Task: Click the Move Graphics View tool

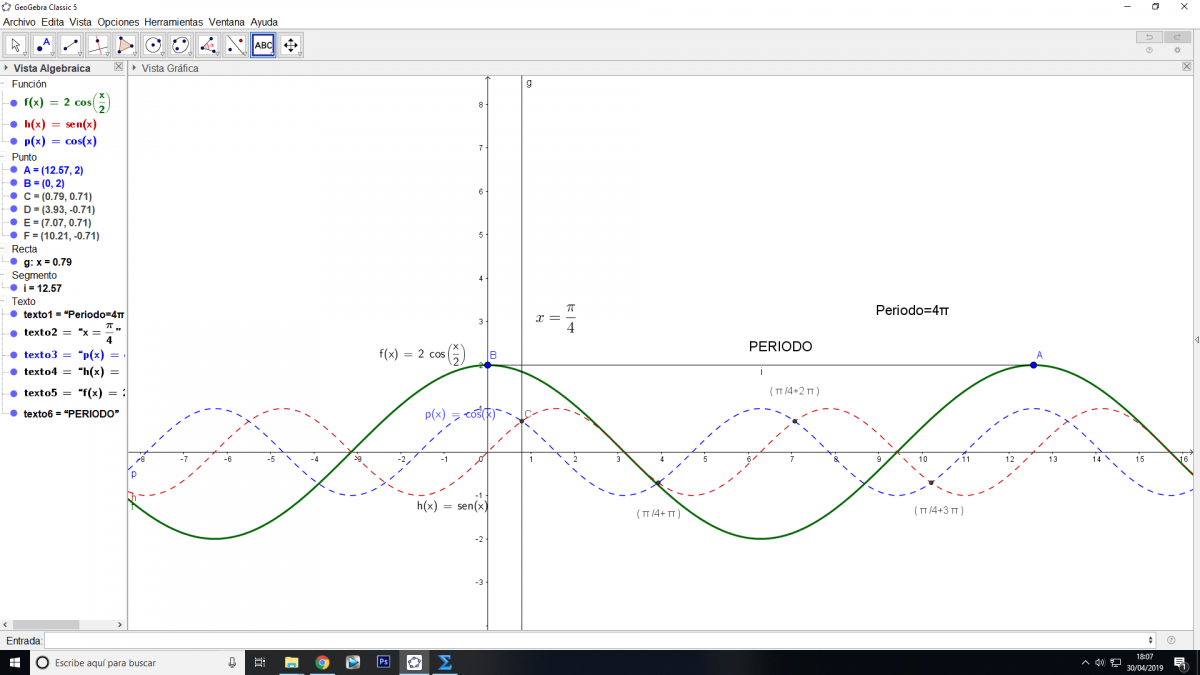Action: point(291,45)
